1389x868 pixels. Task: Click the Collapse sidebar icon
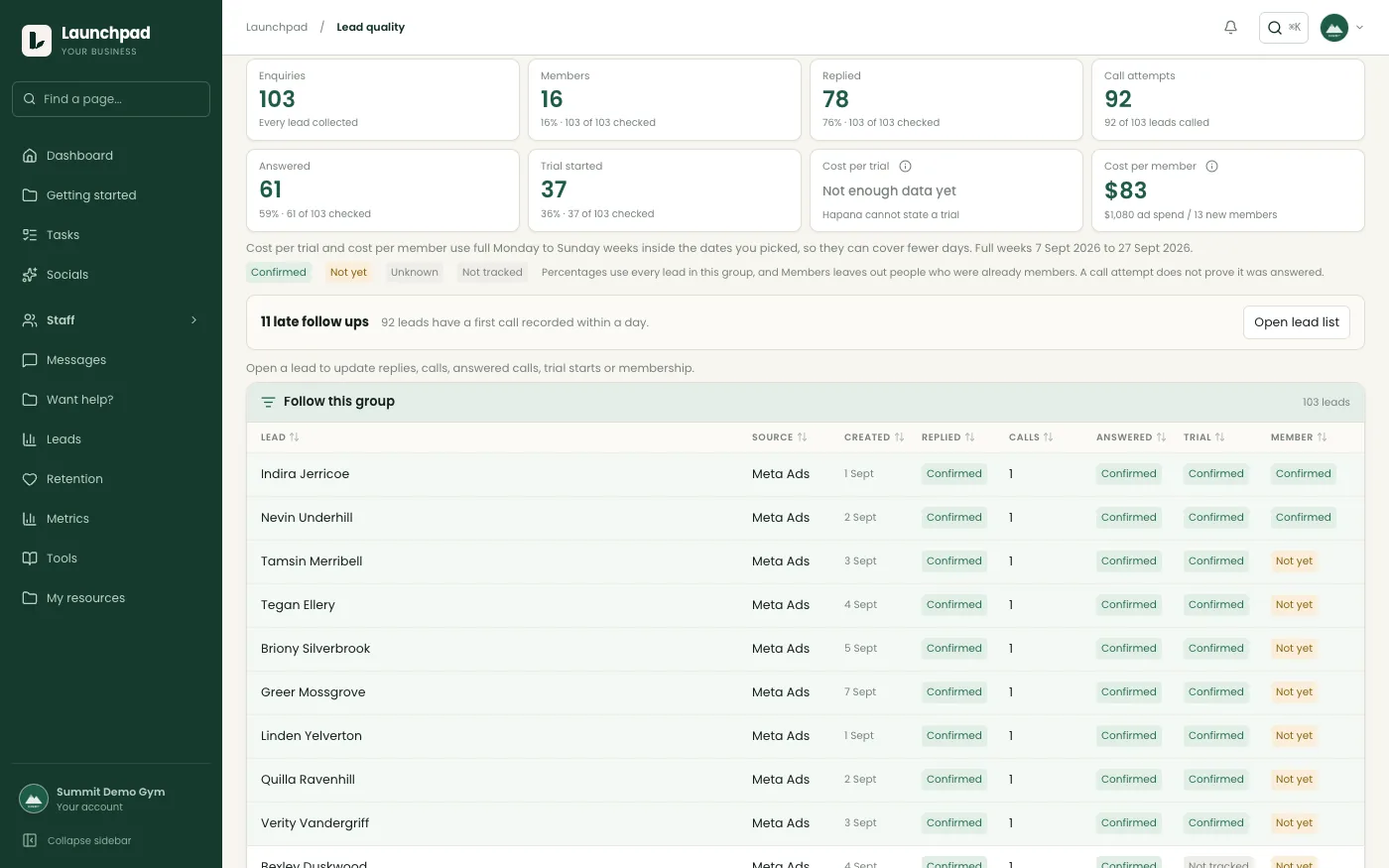(x=30, y=840)
